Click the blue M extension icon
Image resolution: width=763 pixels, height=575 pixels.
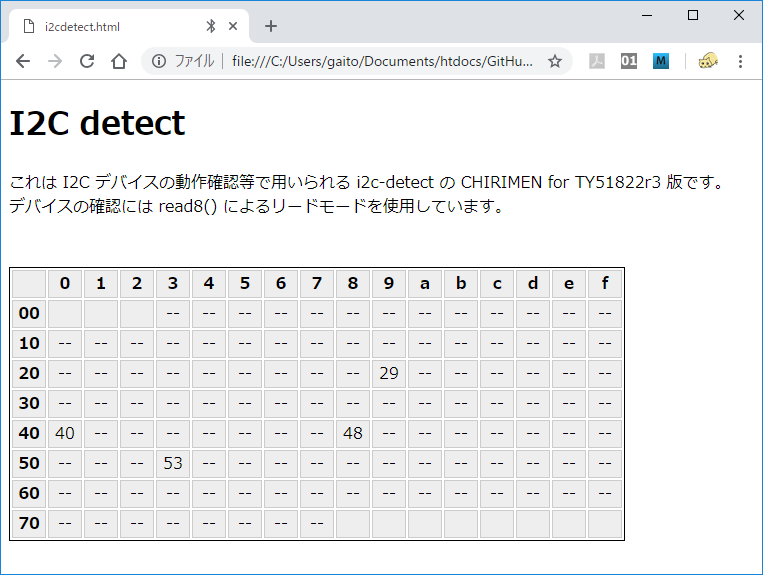click(661, 61)
